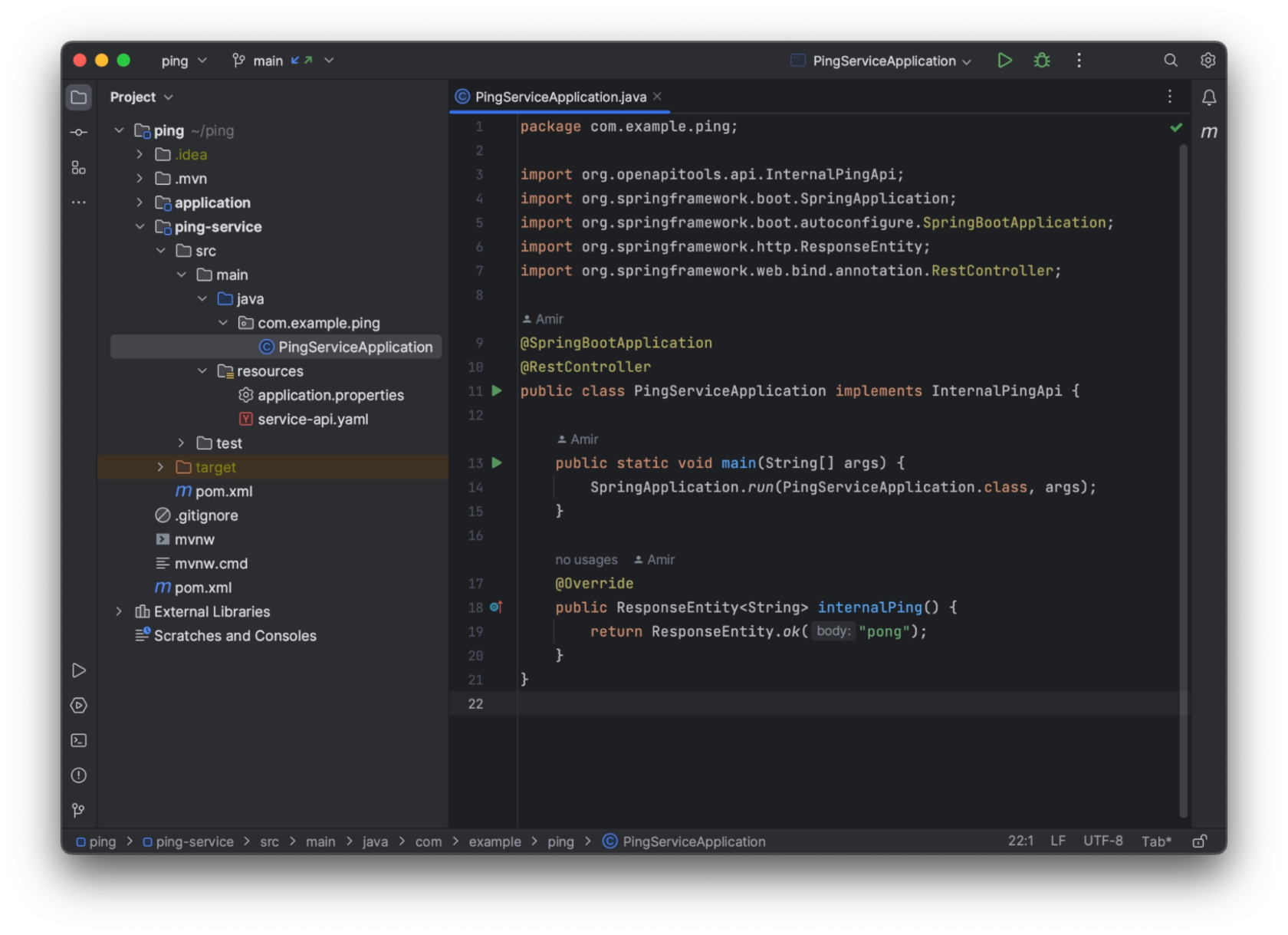Open the editor tab options kebab menu
Viewport: 1288px width, 935px height.
tap(1169, 97)
